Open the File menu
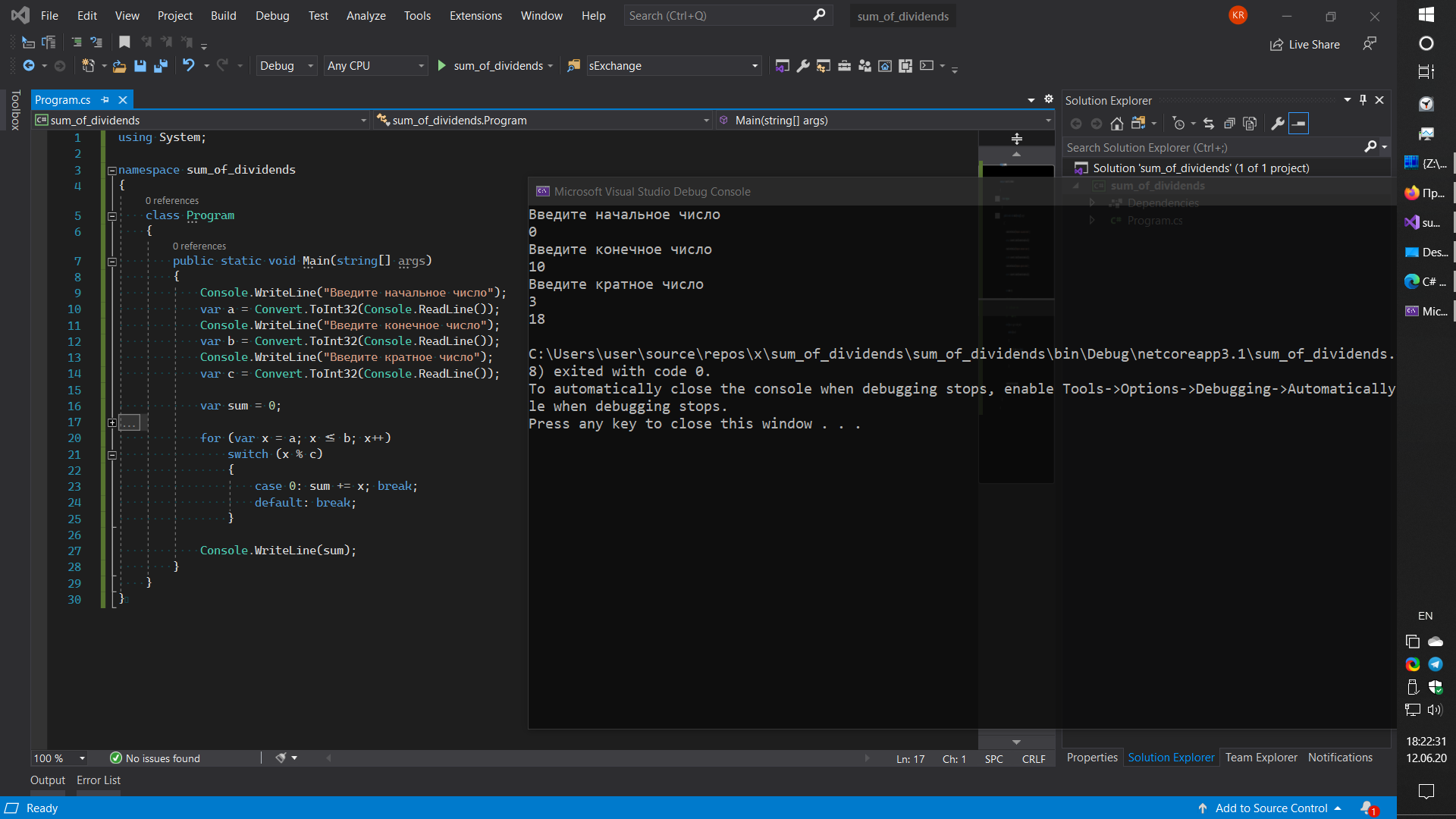 [49, 15]
